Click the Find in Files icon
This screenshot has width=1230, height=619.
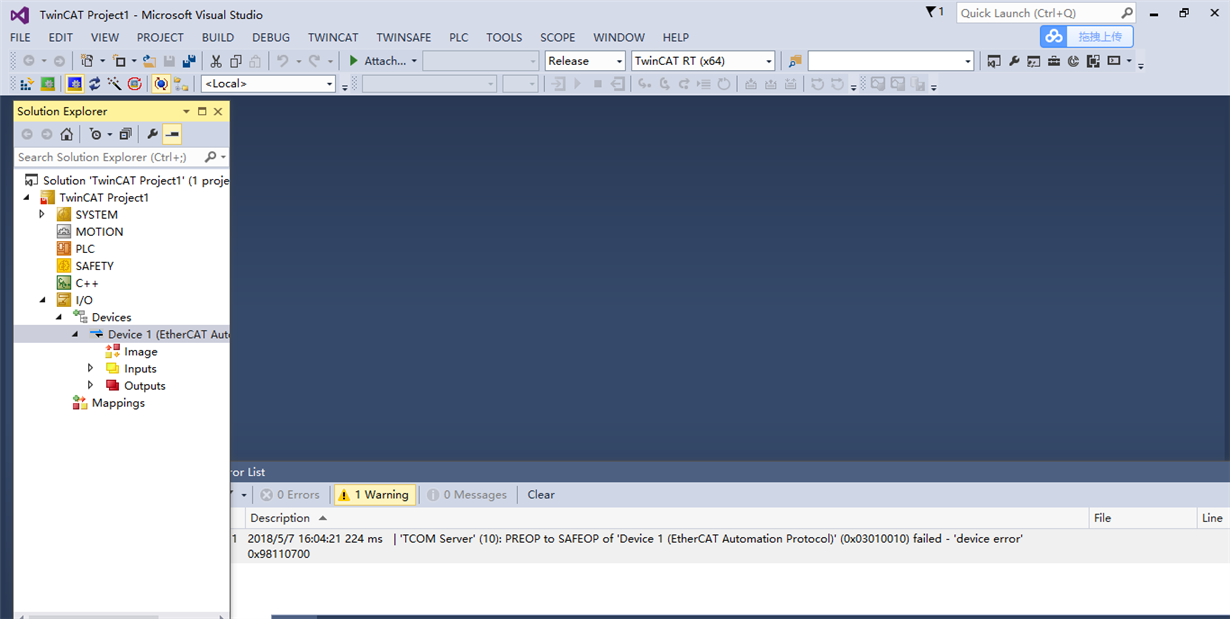click(x=794, y=61)
